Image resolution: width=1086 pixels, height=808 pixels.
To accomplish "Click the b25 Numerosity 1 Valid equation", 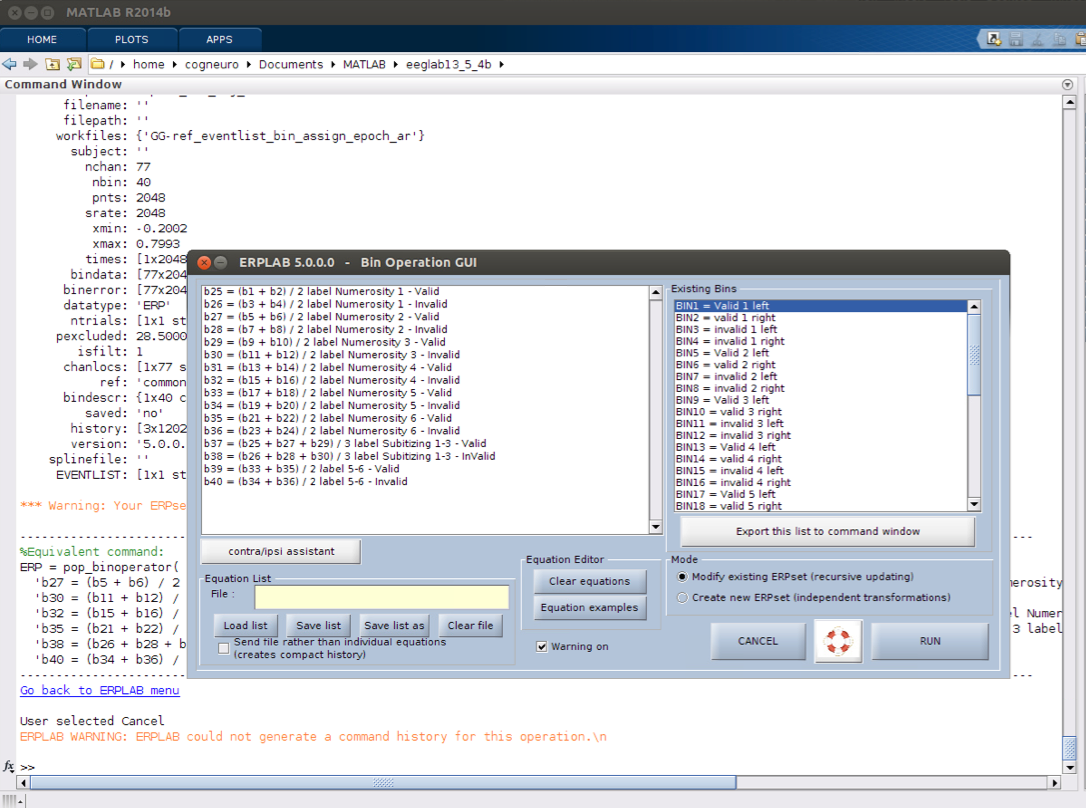I will [x=321, y=291].
